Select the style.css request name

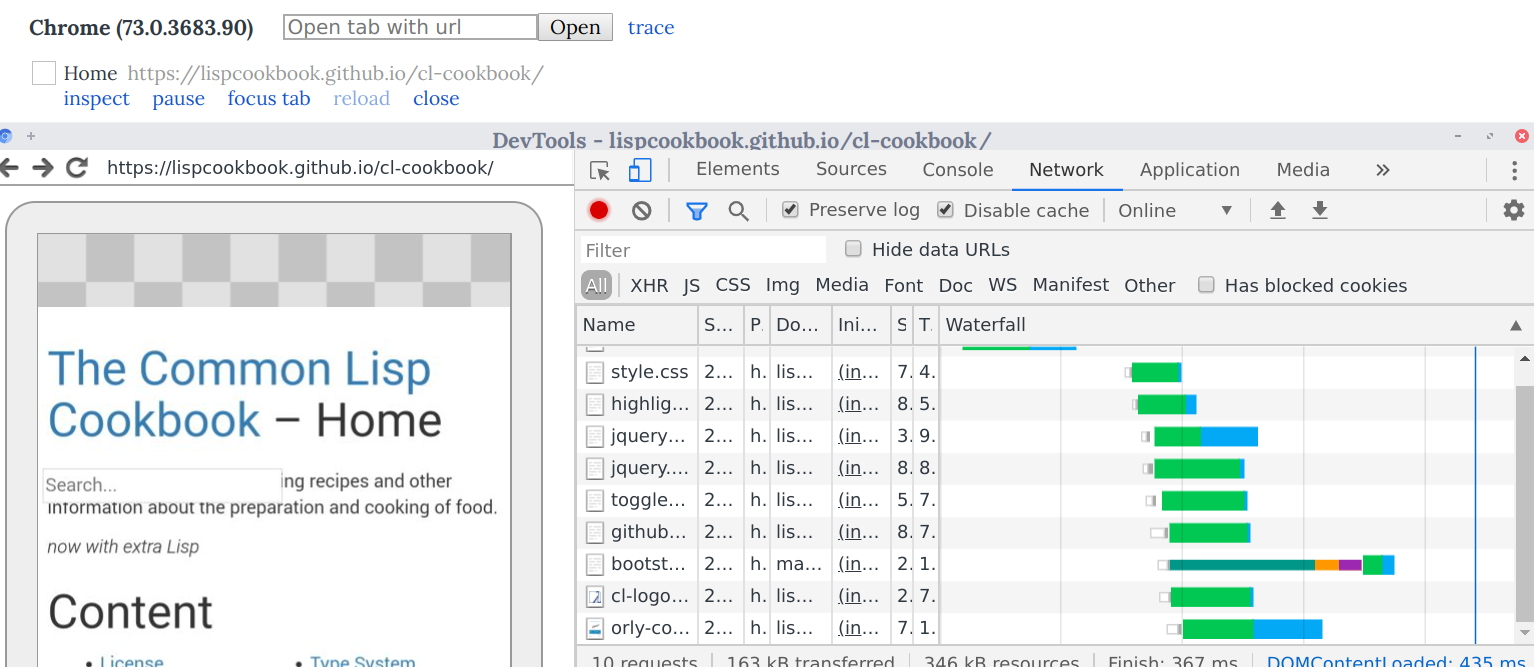650,372
